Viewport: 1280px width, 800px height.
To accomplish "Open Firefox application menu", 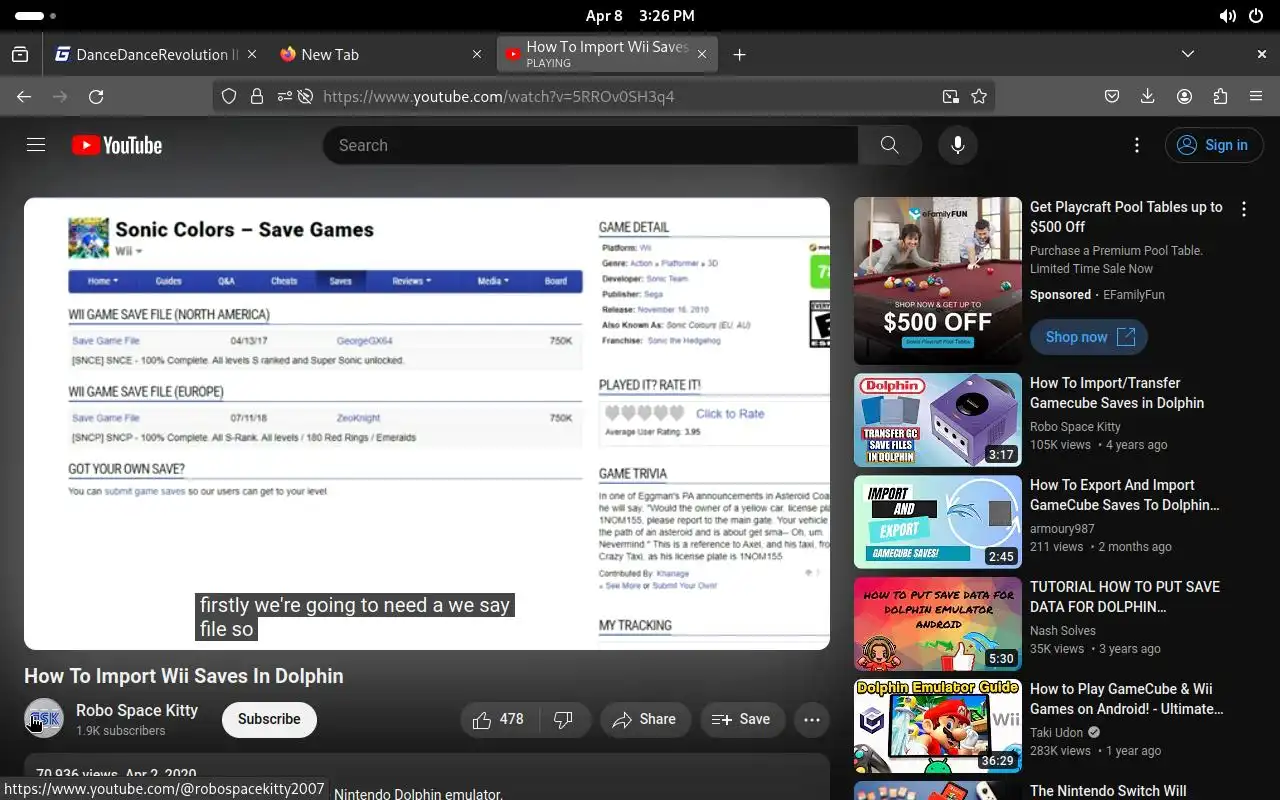I will (1256, 96).
